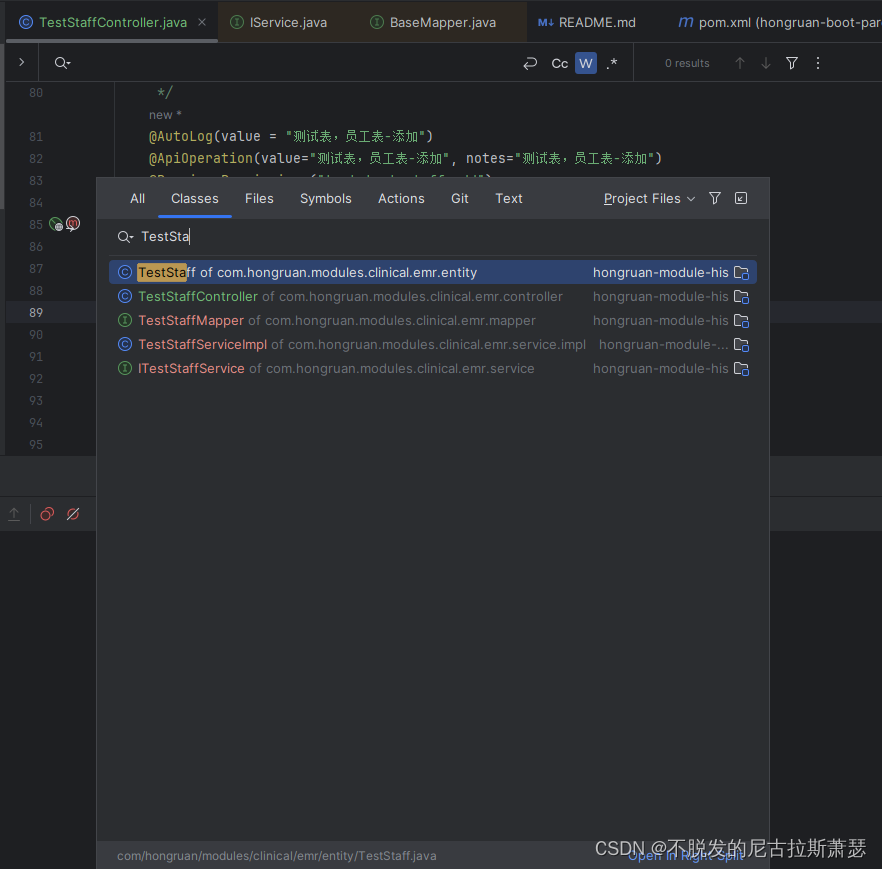The image size is (882, 869).
Task: Click interface icon of TestStaffMapper result
Action: [125, 321]
